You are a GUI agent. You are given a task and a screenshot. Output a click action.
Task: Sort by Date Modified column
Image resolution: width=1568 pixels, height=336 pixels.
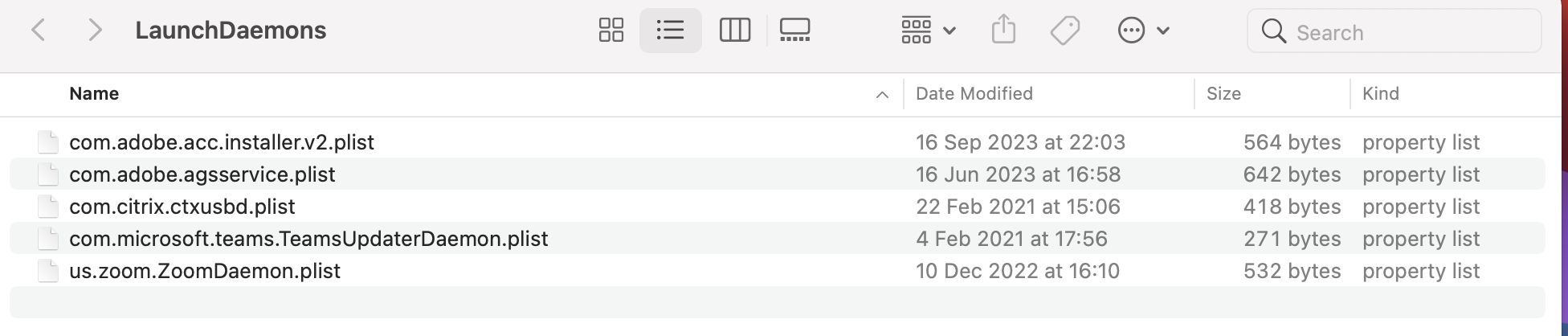click(974, 94)
